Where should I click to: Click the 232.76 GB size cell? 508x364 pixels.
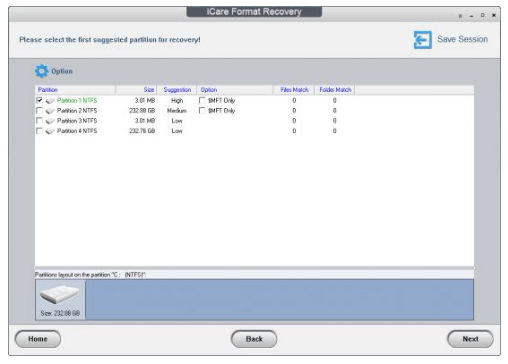pyautogui.click(x=142, y=131)
